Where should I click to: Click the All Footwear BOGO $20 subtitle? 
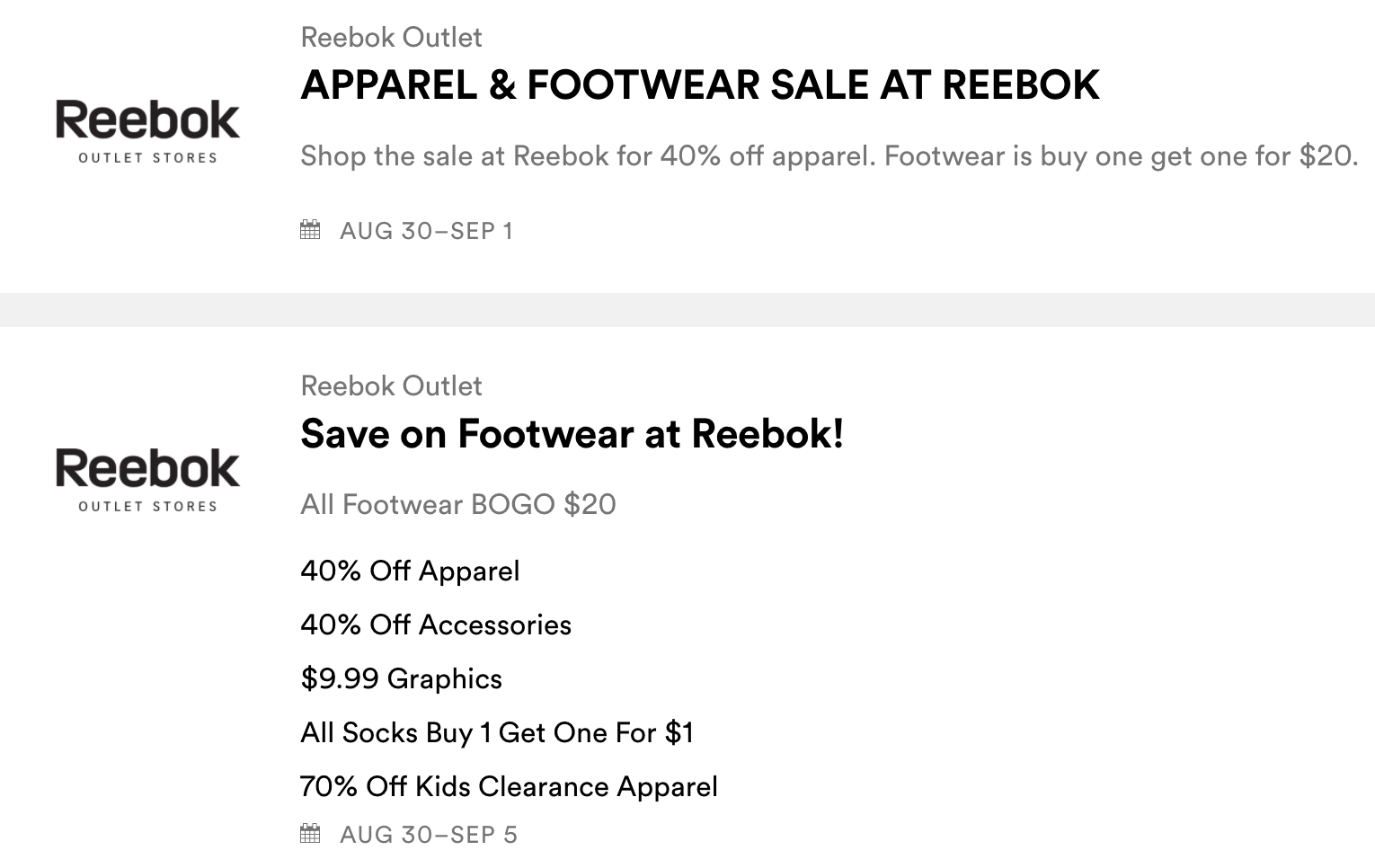tap(458, 505)
